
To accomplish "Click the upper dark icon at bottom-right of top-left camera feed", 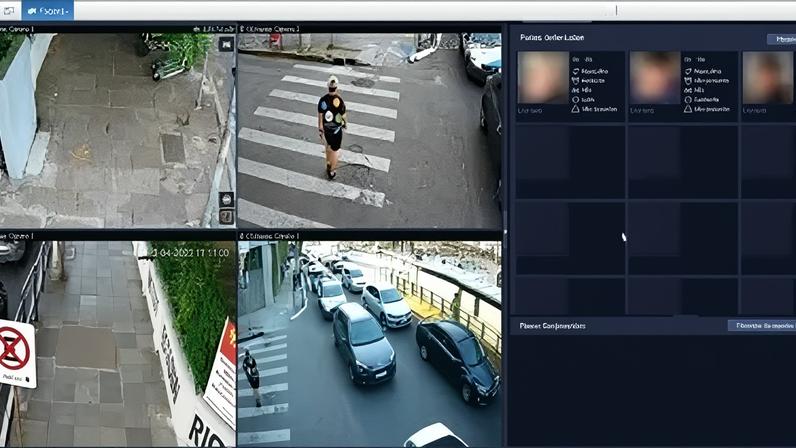I will pos(226,199).
